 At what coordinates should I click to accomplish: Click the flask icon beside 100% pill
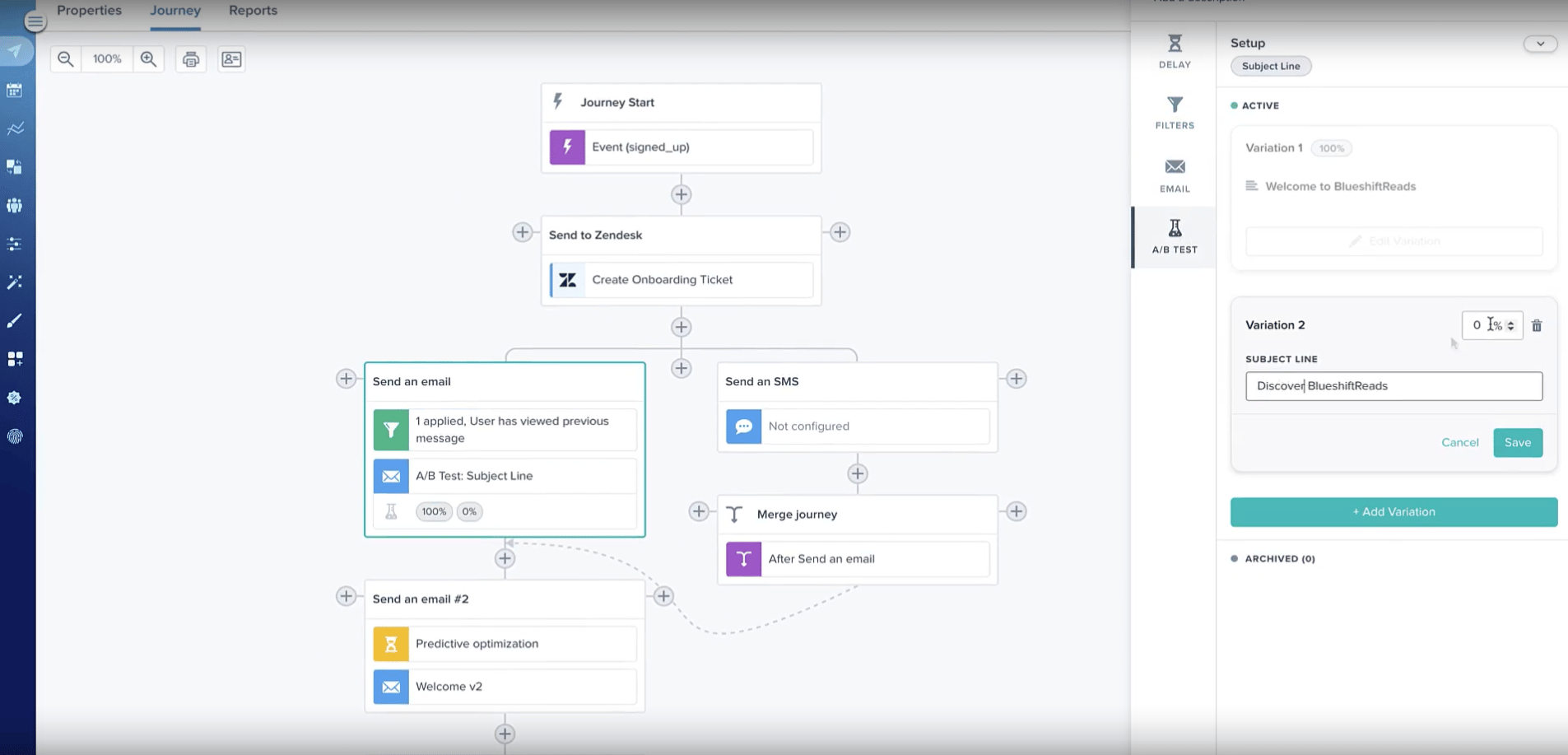[x=392, y=511]
